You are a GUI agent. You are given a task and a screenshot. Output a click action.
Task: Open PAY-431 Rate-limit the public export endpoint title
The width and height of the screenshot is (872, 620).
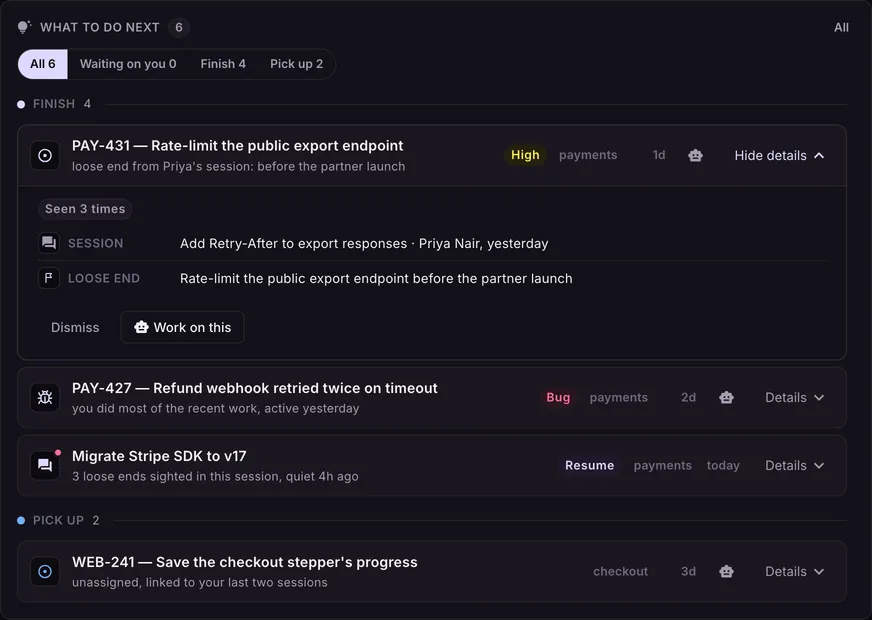[x=237, y=146]
